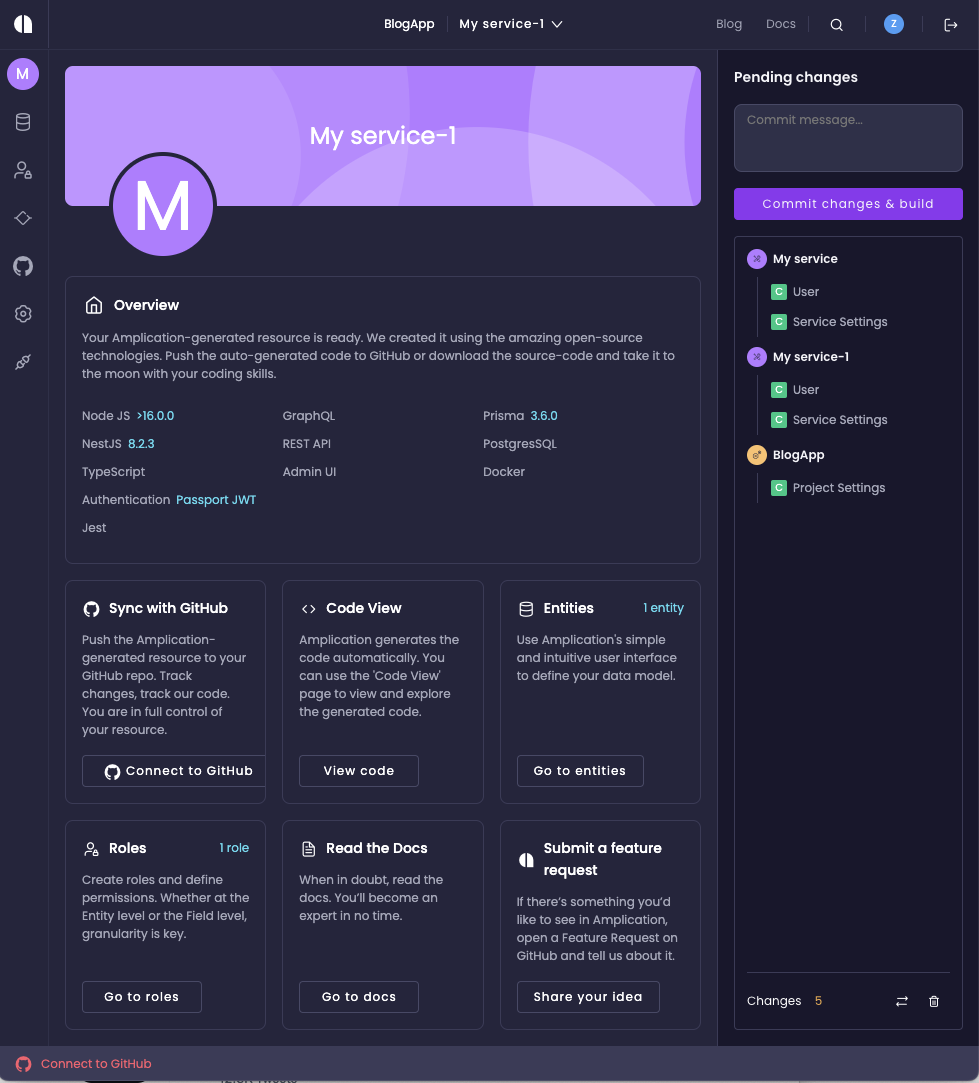Open the My service-1 dropdown in header

(511, 24)
